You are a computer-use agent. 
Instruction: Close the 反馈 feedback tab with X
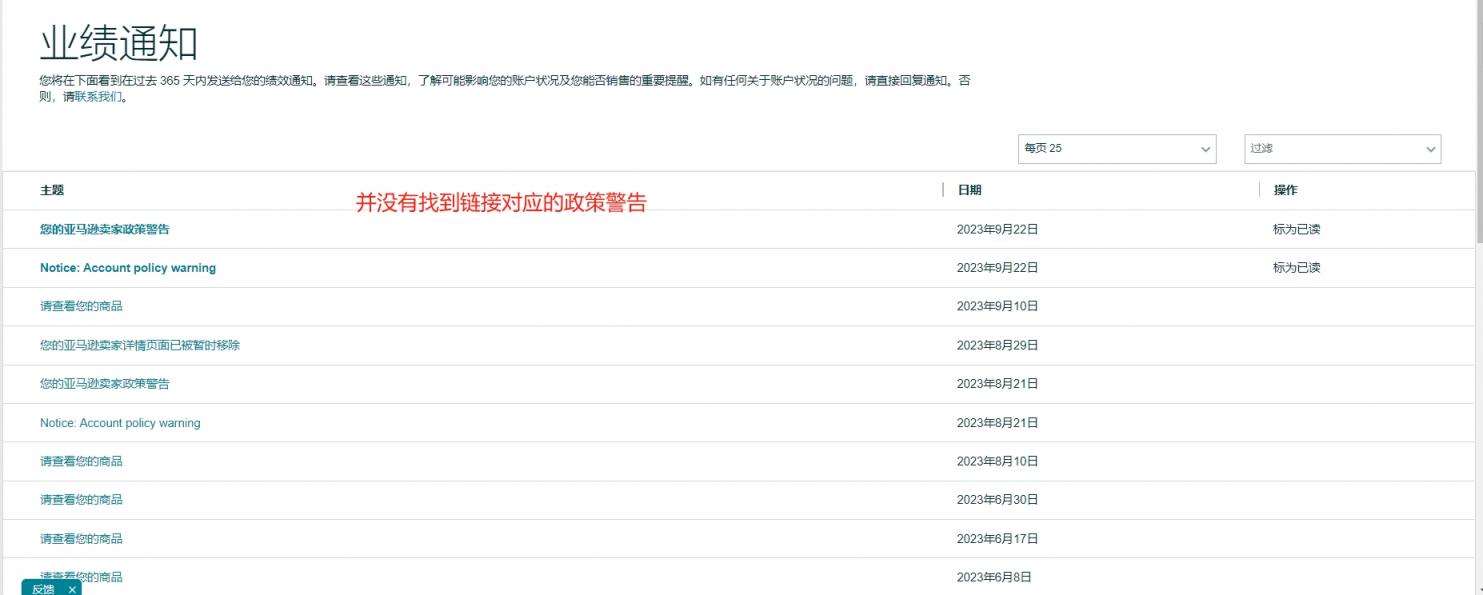(72, 589)
